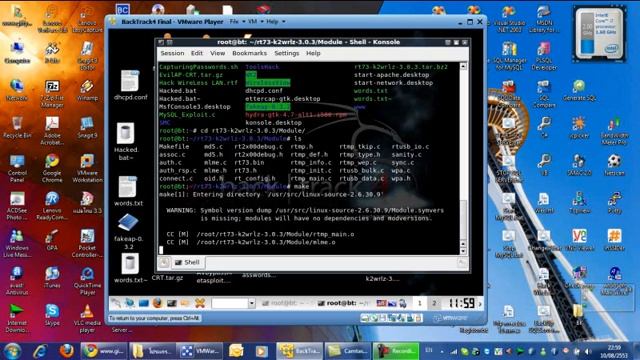
Task: Show hidden system tray icons arrow
Action: click(442, 351)
